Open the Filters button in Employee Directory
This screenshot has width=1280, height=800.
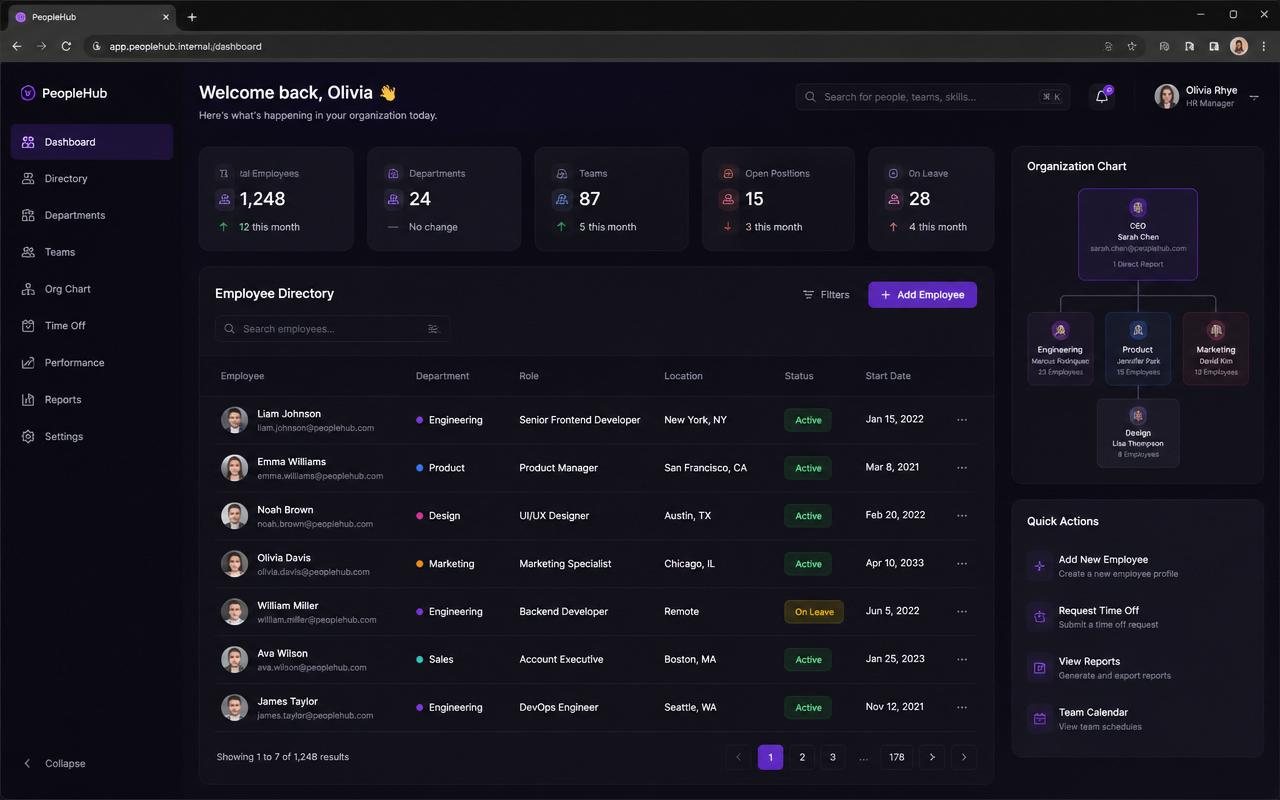tap(826, 295)
